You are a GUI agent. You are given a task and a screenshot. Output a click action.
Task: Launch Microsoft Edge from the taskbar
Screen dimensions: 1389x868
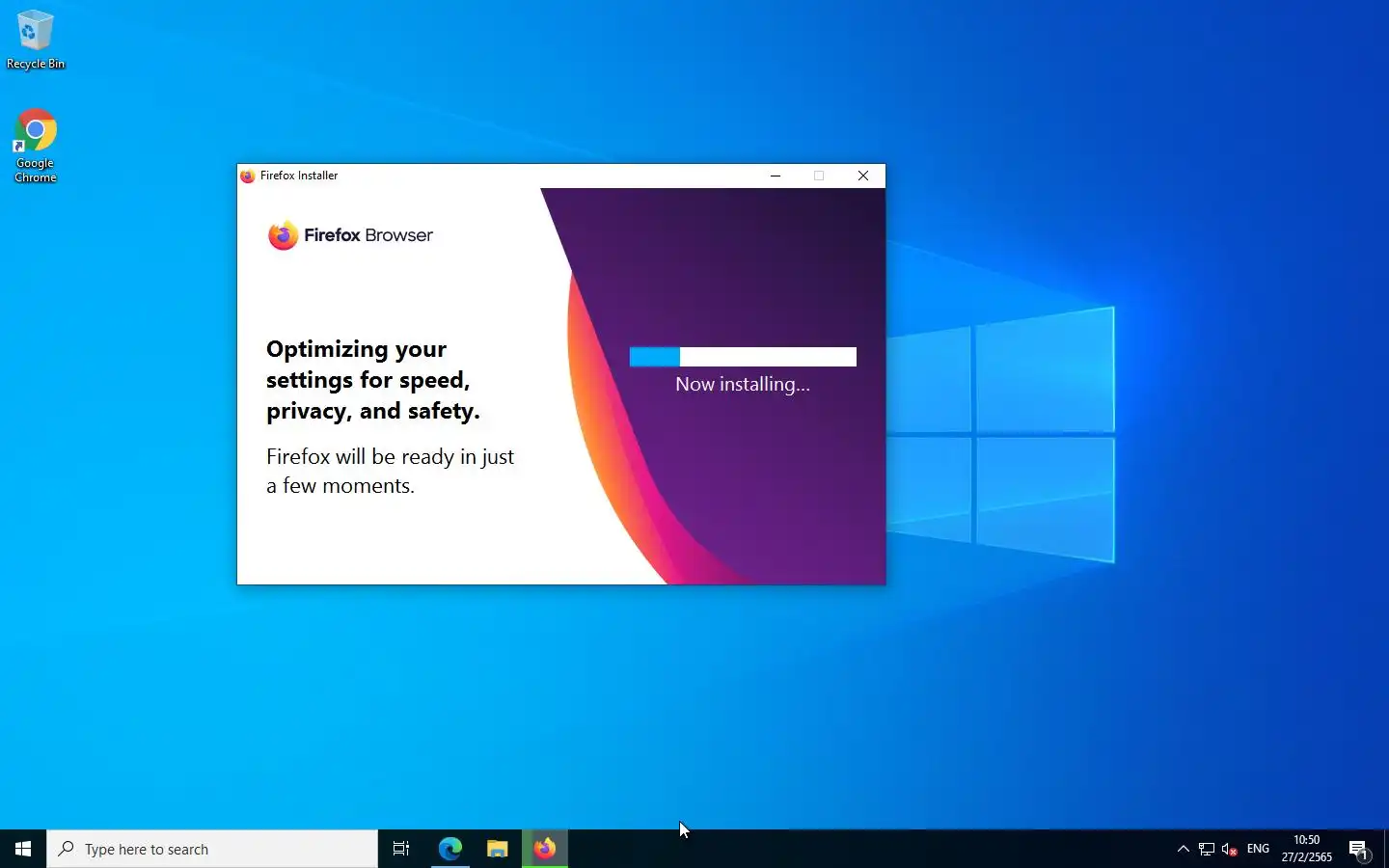[x=450, y=849]
